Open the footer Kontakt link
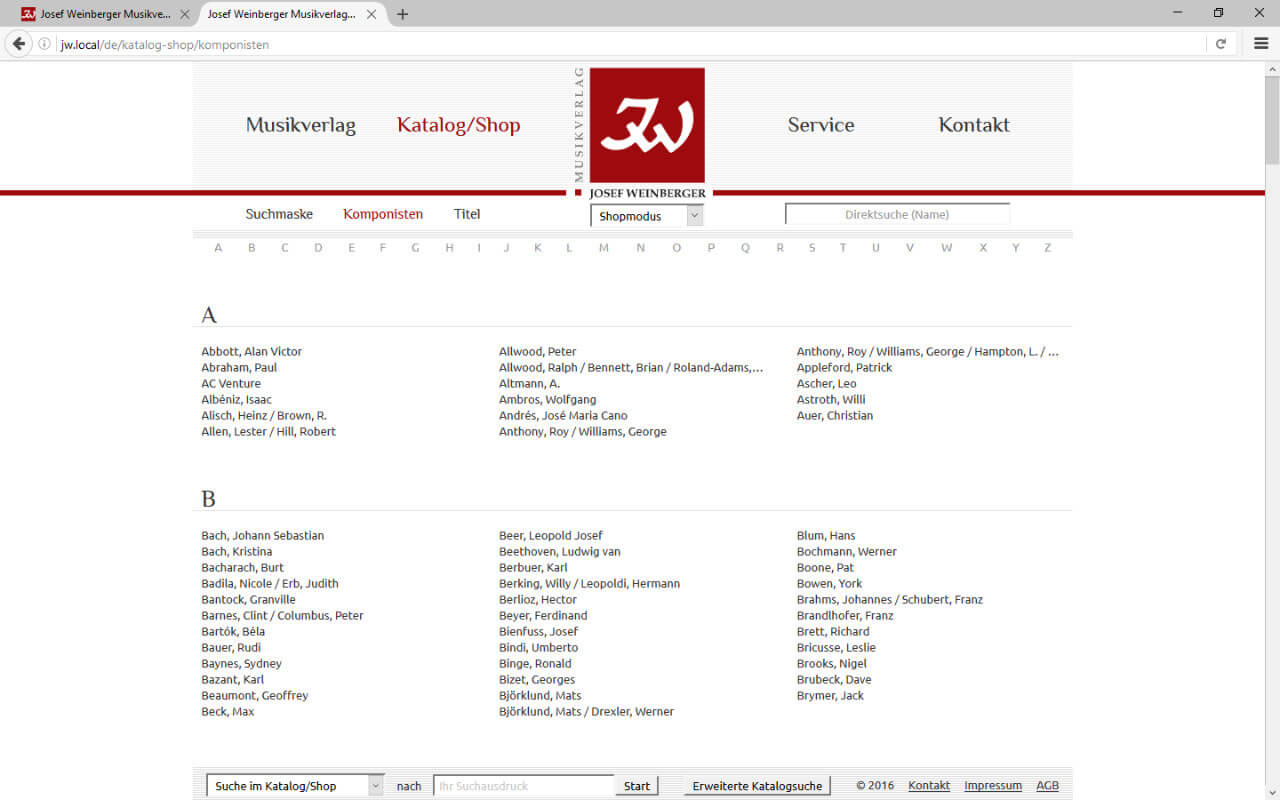 pos(929,785)
